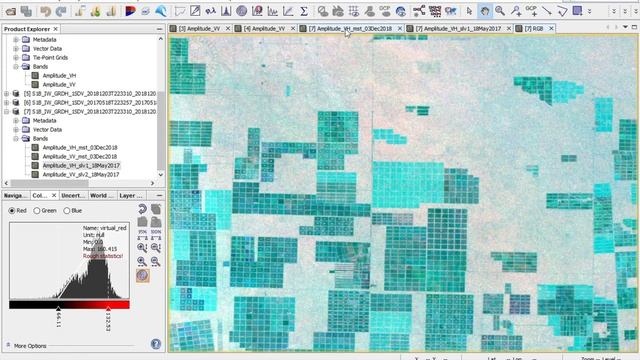Open the Band Maths sigma icon
The height and width of the screenshot is (360, 640).
pyautogui.click(x=304, y=11)
